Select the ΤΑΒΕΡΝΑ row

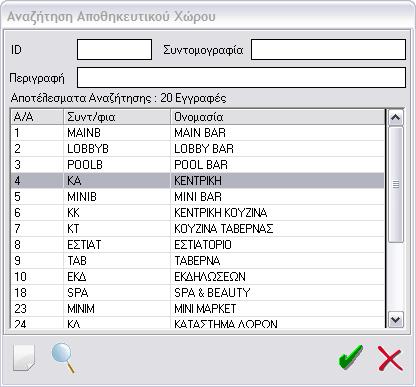tap(197, 261)
